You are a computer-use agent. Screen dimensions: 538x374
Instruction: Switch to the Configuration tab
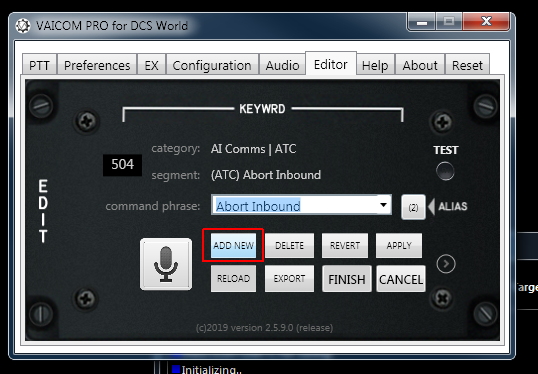pyautogui.click(x=212, y=65)
